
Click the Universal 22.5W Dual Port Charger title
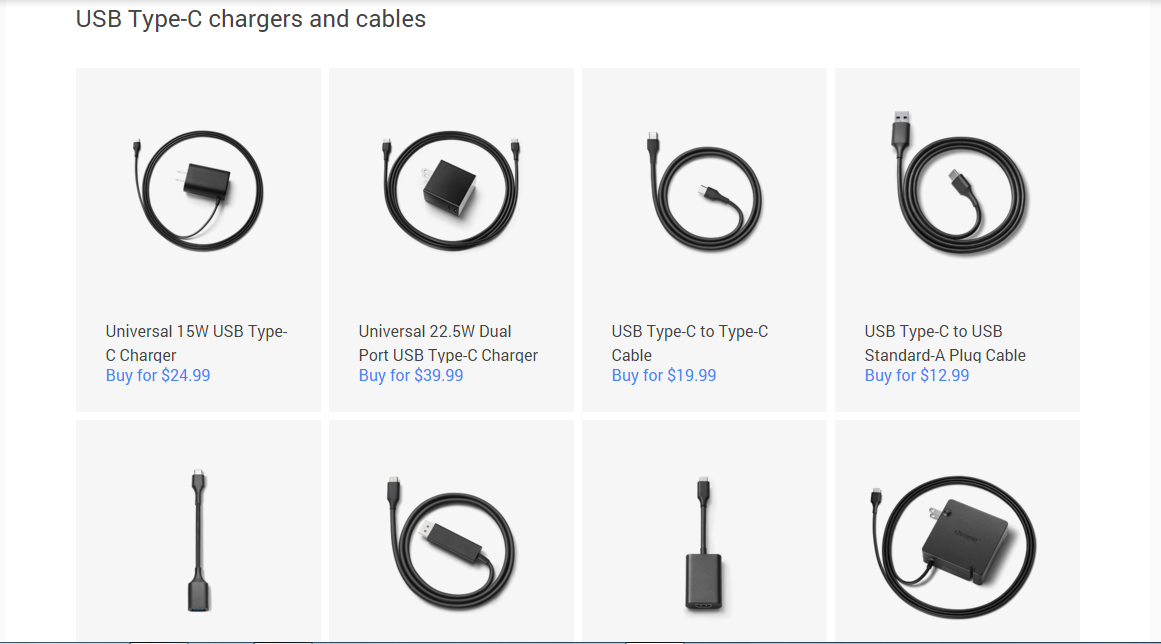click(448, 343)
